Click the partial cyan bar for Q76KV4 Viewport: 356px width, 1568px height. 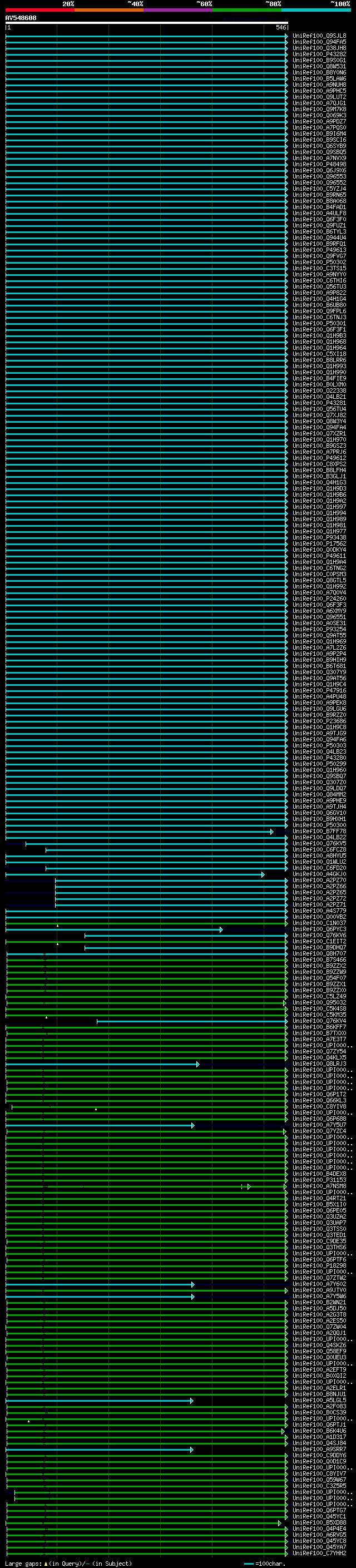point(192,1021)
